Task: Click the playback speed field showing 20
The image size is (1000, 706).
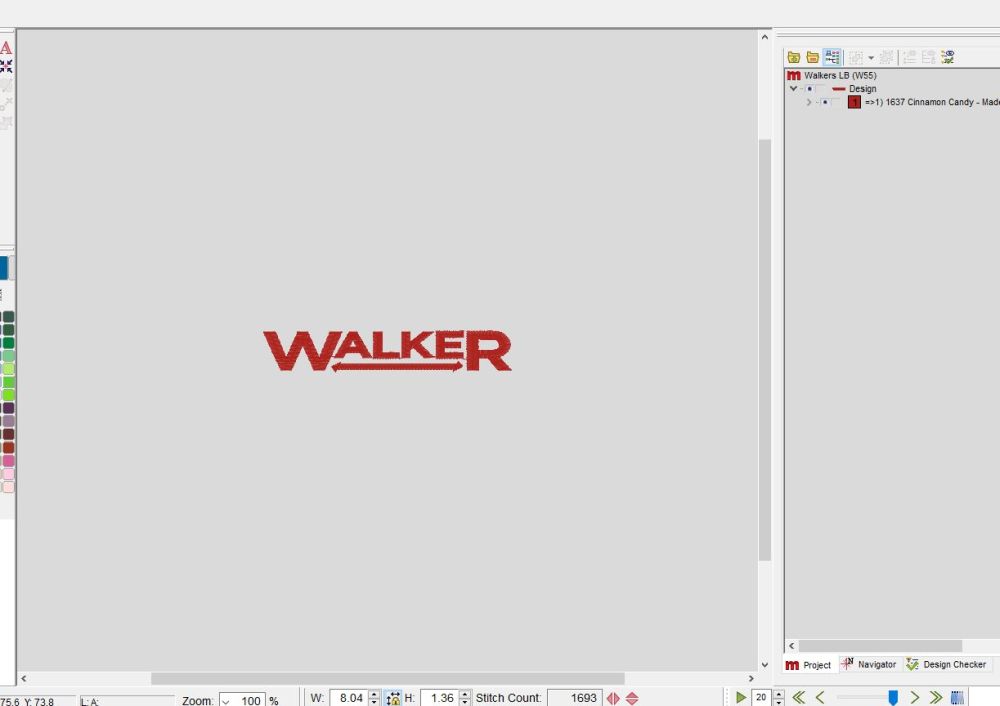Action: pyautogui.click(x=761, y=698)
